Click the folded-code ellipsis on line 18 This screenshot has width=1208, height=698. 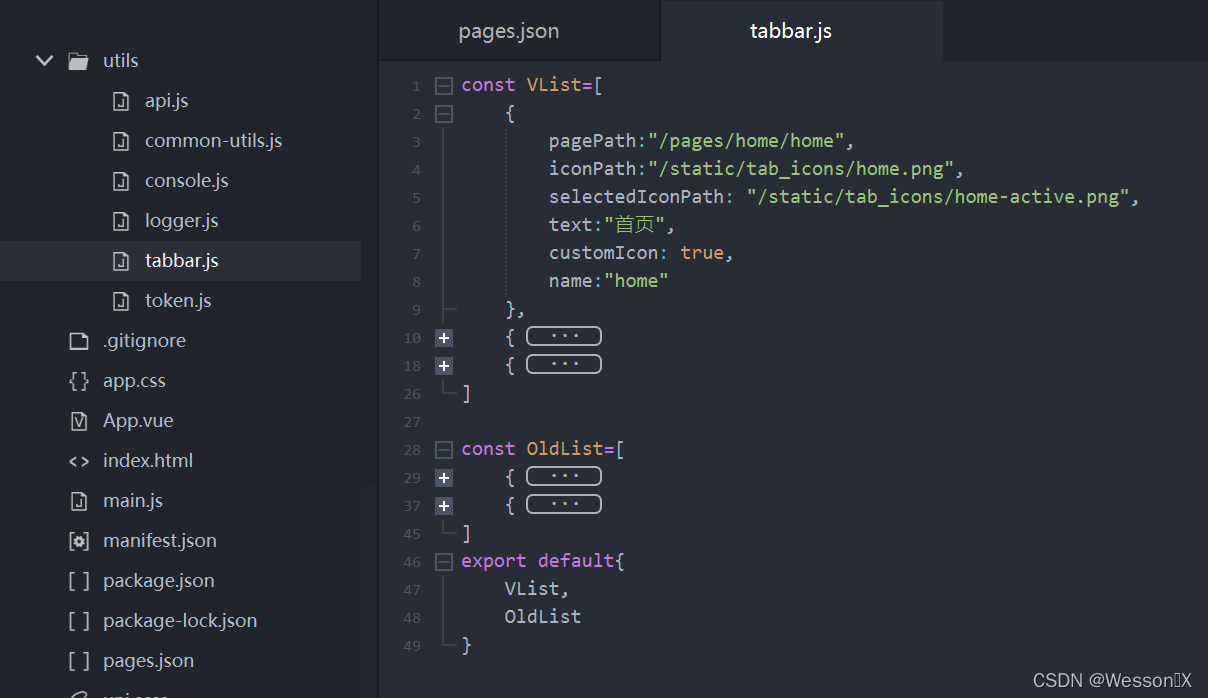click(564, 364)
